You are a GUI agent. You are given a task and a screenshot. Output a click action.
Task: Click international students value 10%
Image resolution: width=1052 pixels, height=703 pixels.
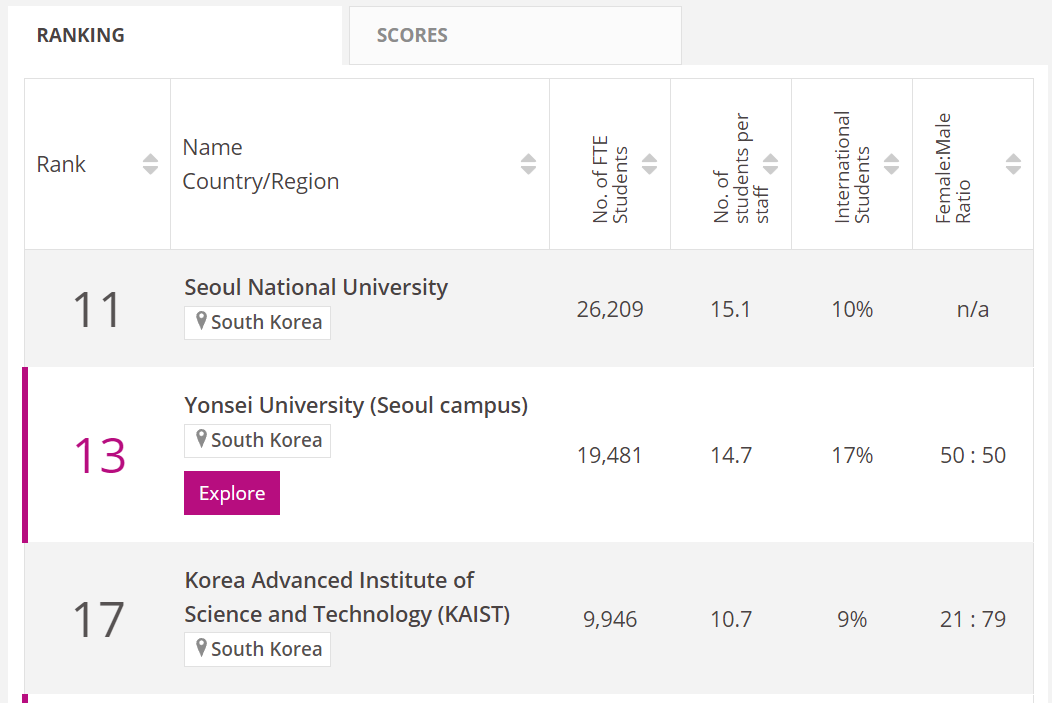852,310
